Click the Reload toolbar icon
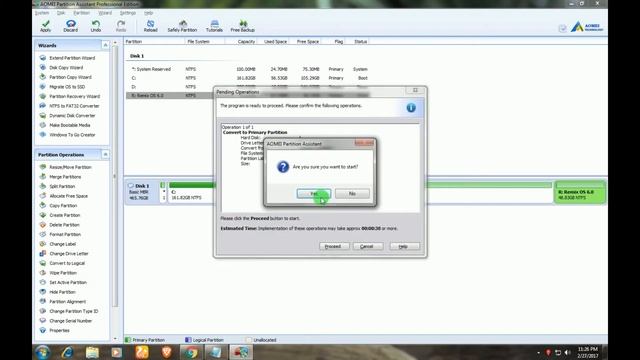640x360 pixels. 150,26
